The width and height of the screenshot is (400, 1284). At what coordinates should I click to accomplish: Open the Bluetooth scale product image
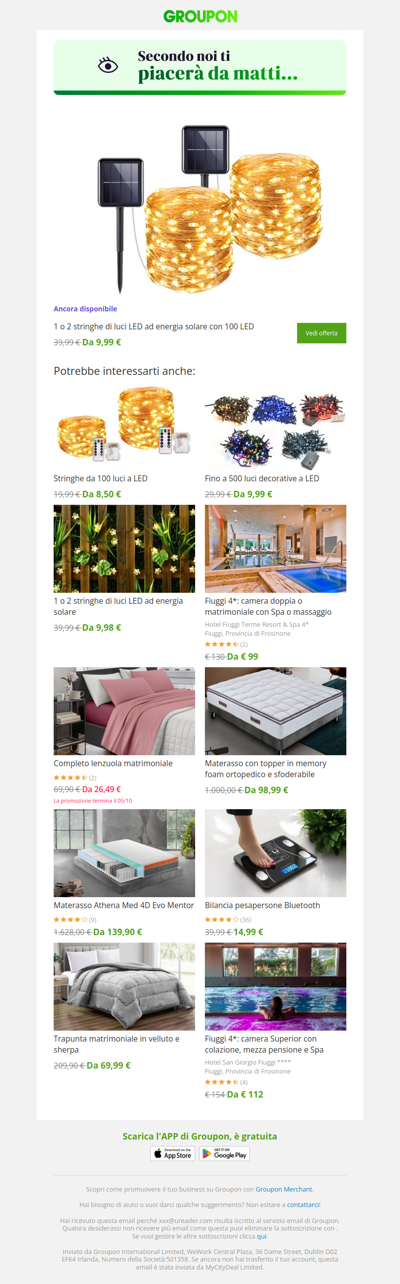pos(275,853)
